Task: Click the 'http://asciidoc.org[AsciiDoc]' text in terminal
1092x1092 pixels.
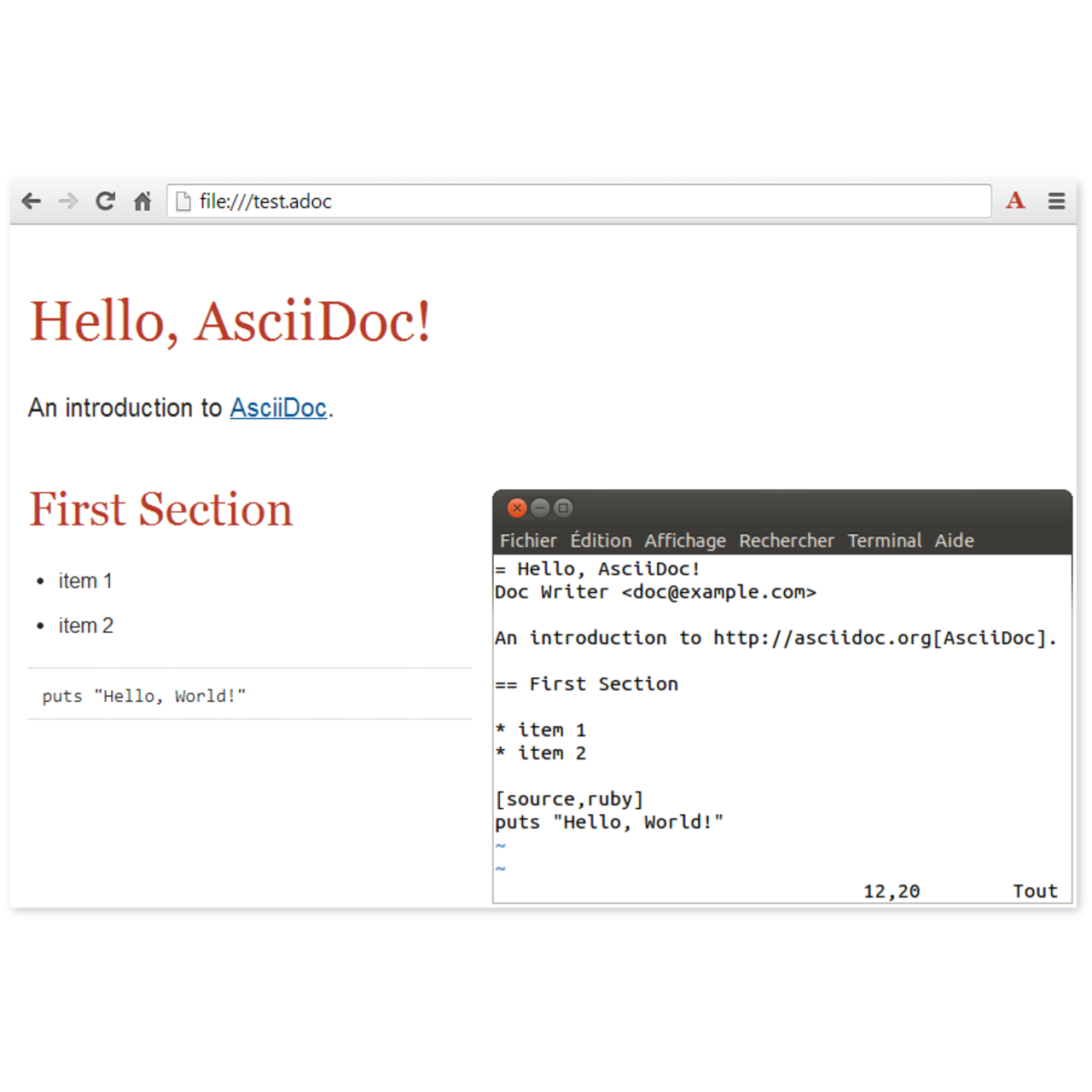Action: 880,638
